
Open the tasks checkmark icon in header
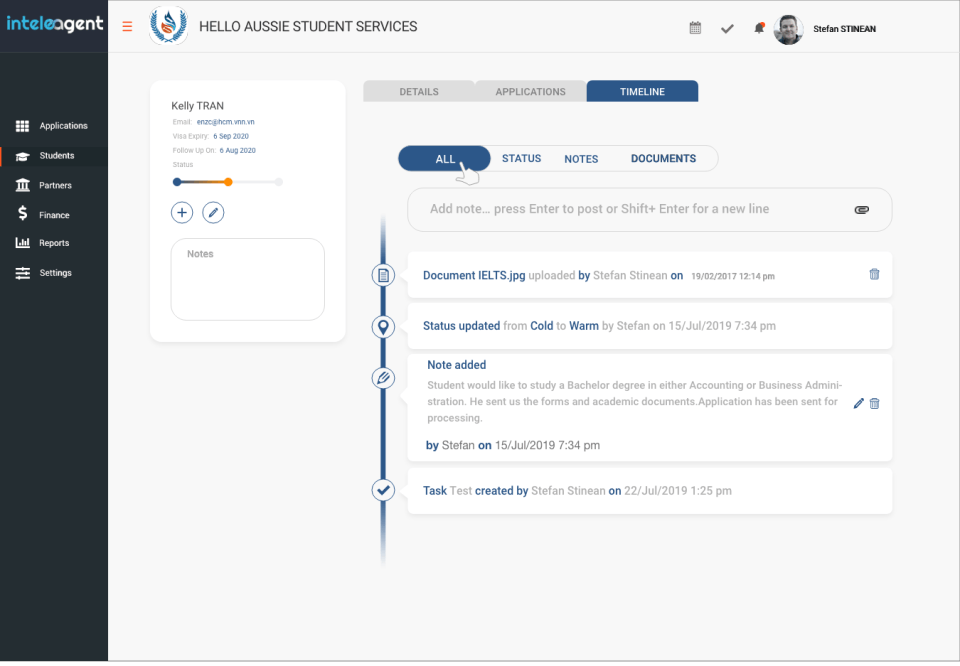pos(727,29)
